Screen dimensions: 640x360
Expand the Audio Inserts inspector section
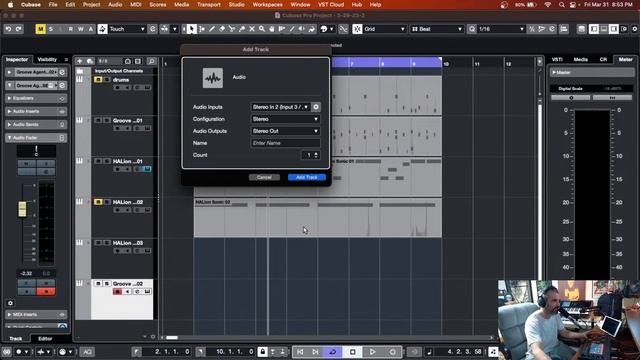(36, 111)
